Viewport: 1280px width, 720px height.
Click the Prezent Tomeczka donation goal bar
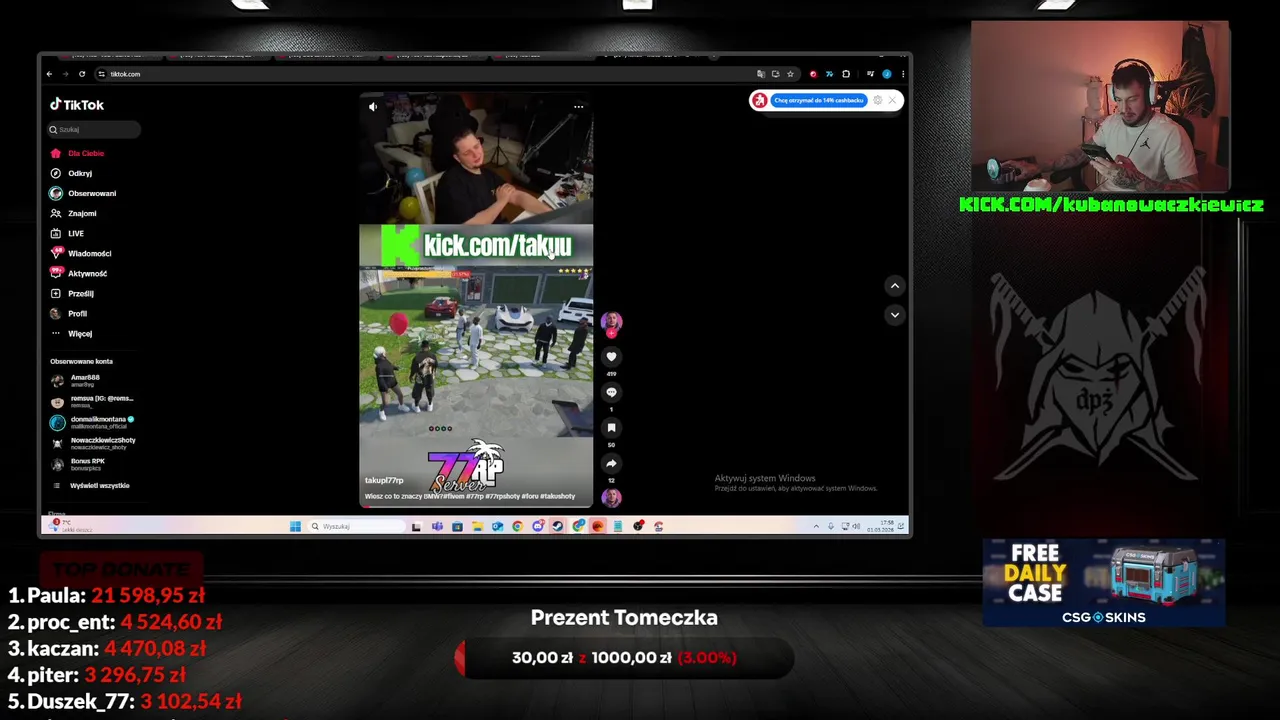(624, 657)
